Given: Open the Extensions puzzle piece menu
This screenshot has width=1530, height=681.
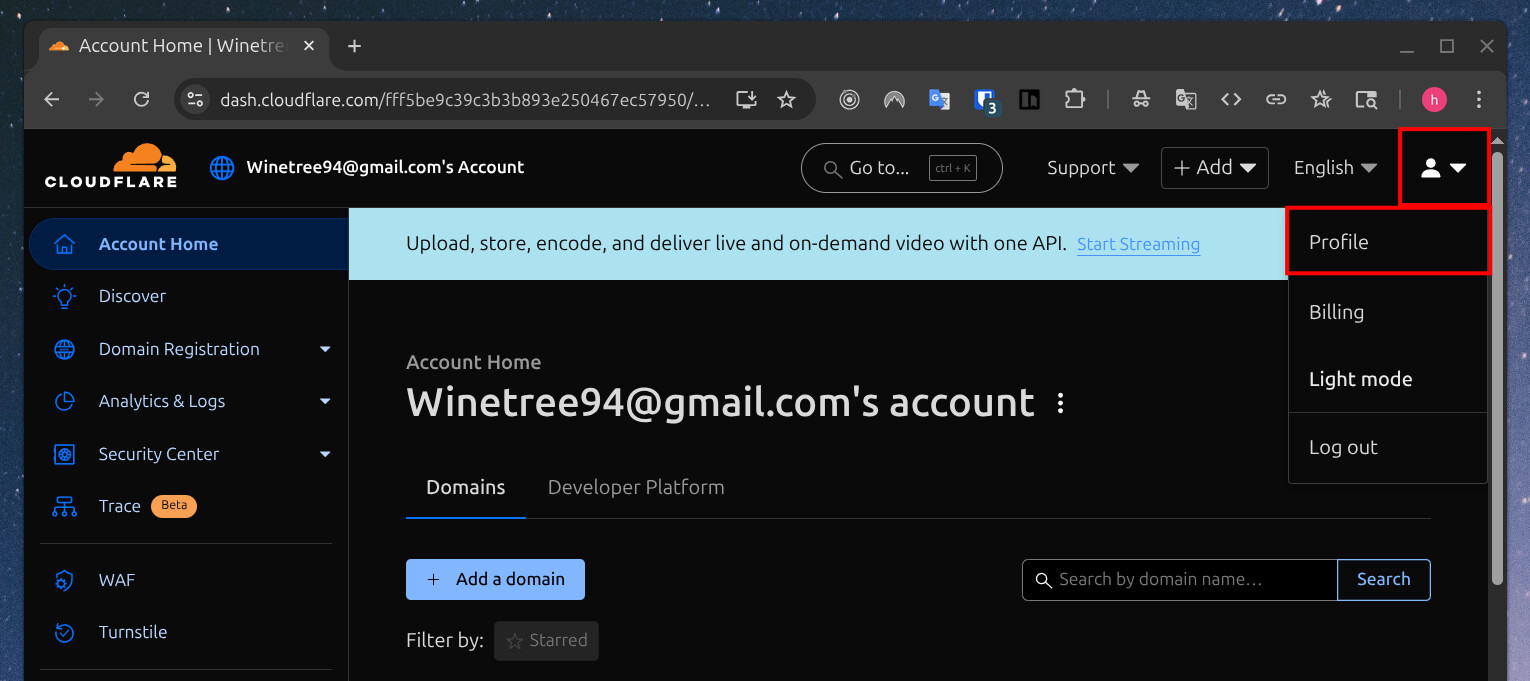Looking at the screenshot, I should click(1075, 99).
